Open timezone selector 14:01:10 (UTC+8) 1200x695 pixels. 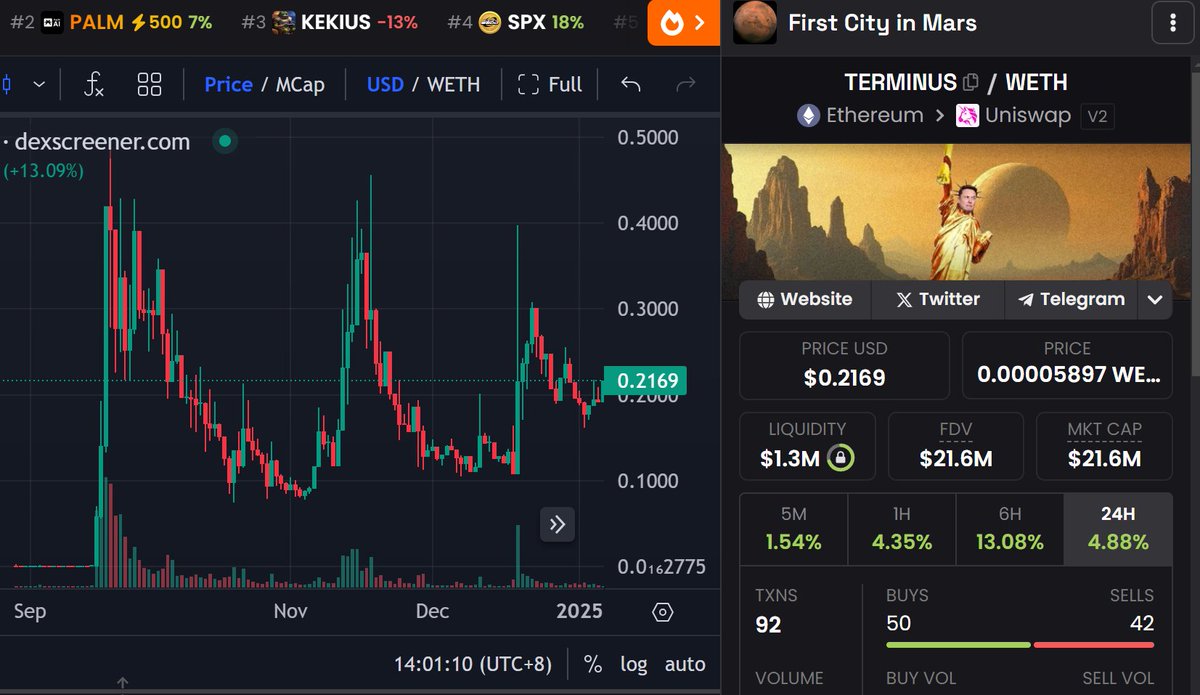point(471,664)
